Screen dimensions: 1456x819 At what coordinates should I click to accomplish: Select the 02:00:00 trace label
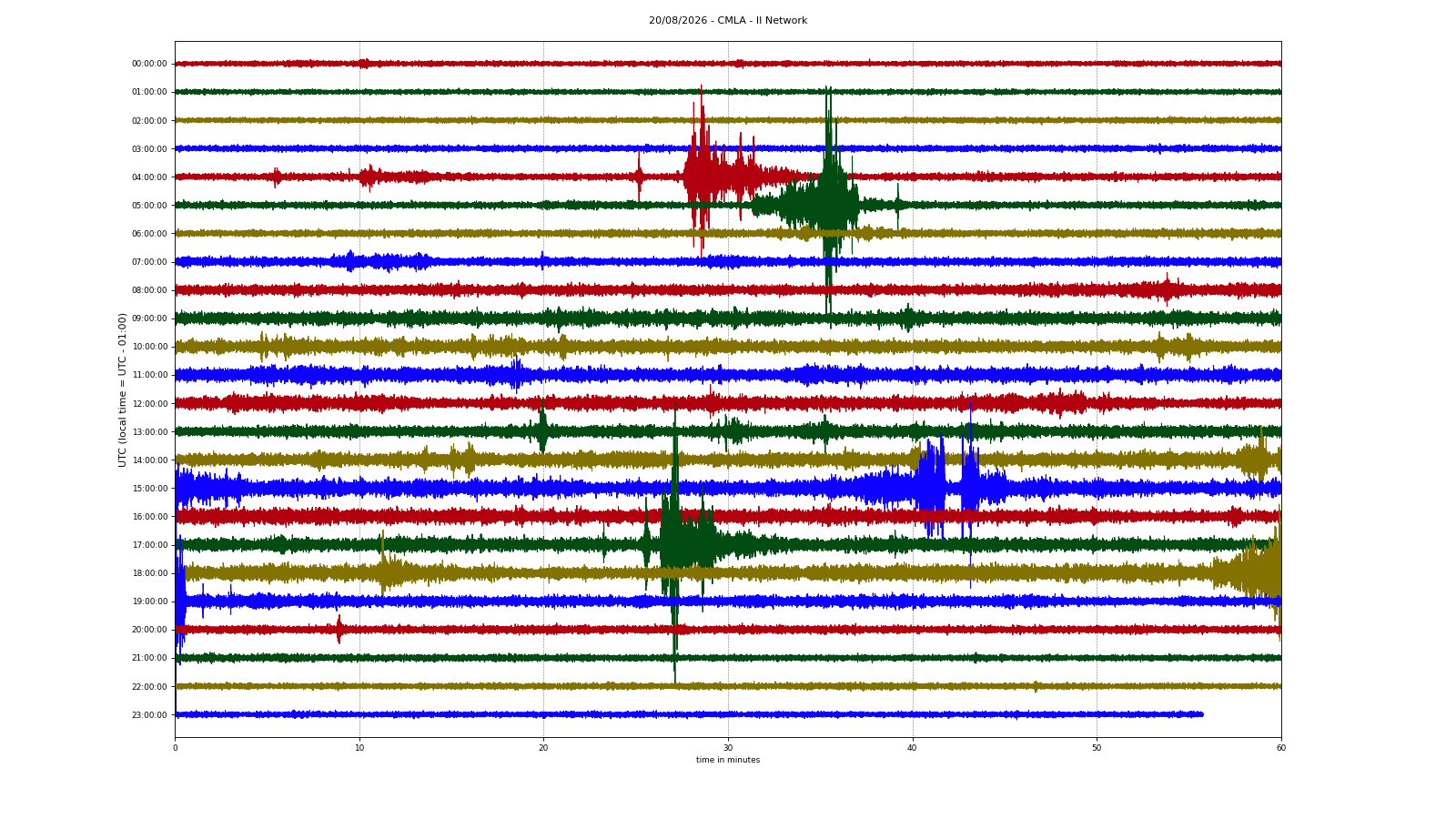149,120
